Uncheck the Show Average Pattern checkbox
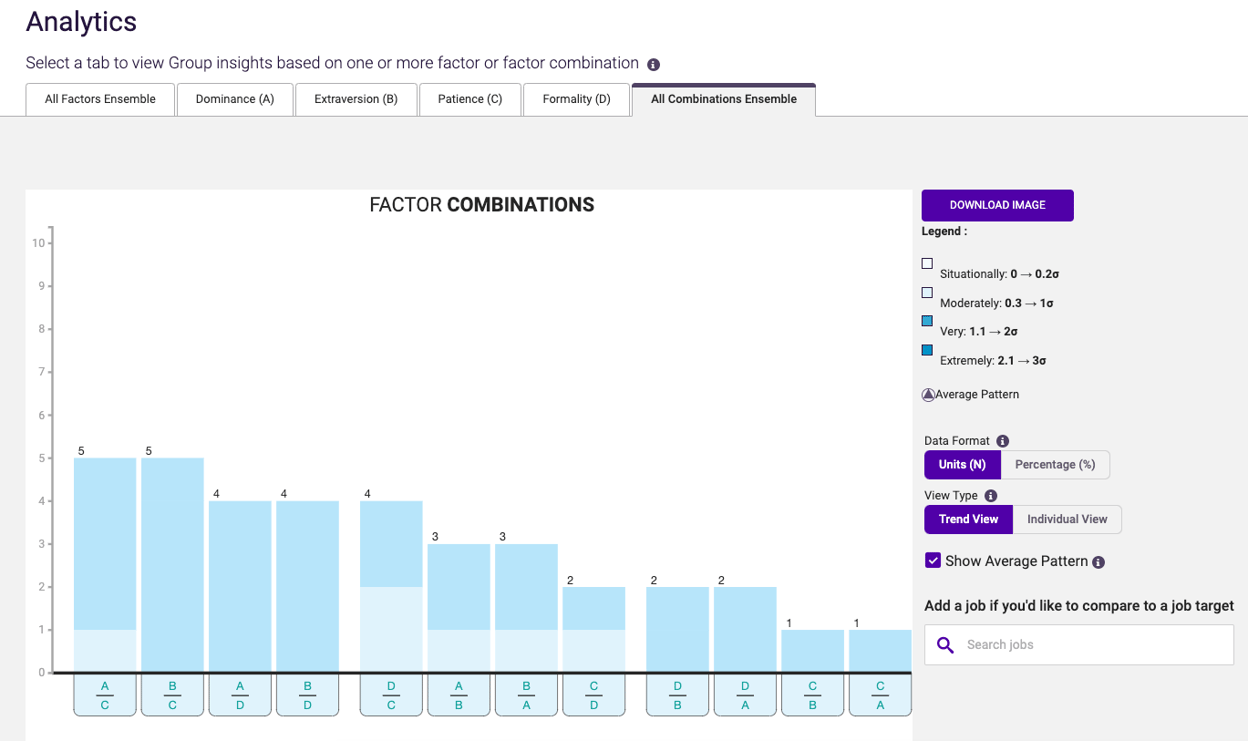Viewport: 1248px width, 741px height. 933,561
